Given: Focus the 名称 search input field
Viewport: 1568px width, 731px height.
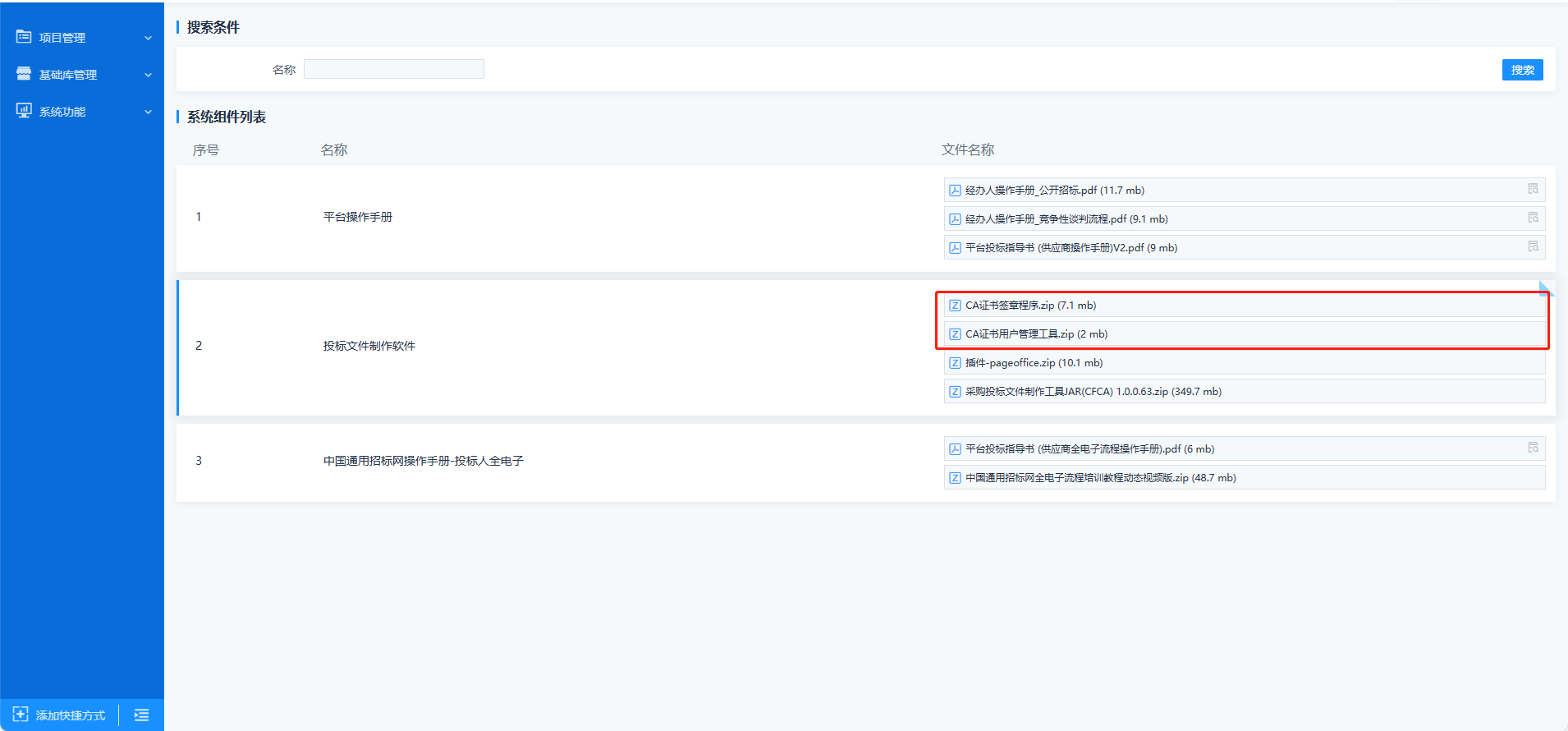Looking at the screenshot, I should (x=393, y=70).
